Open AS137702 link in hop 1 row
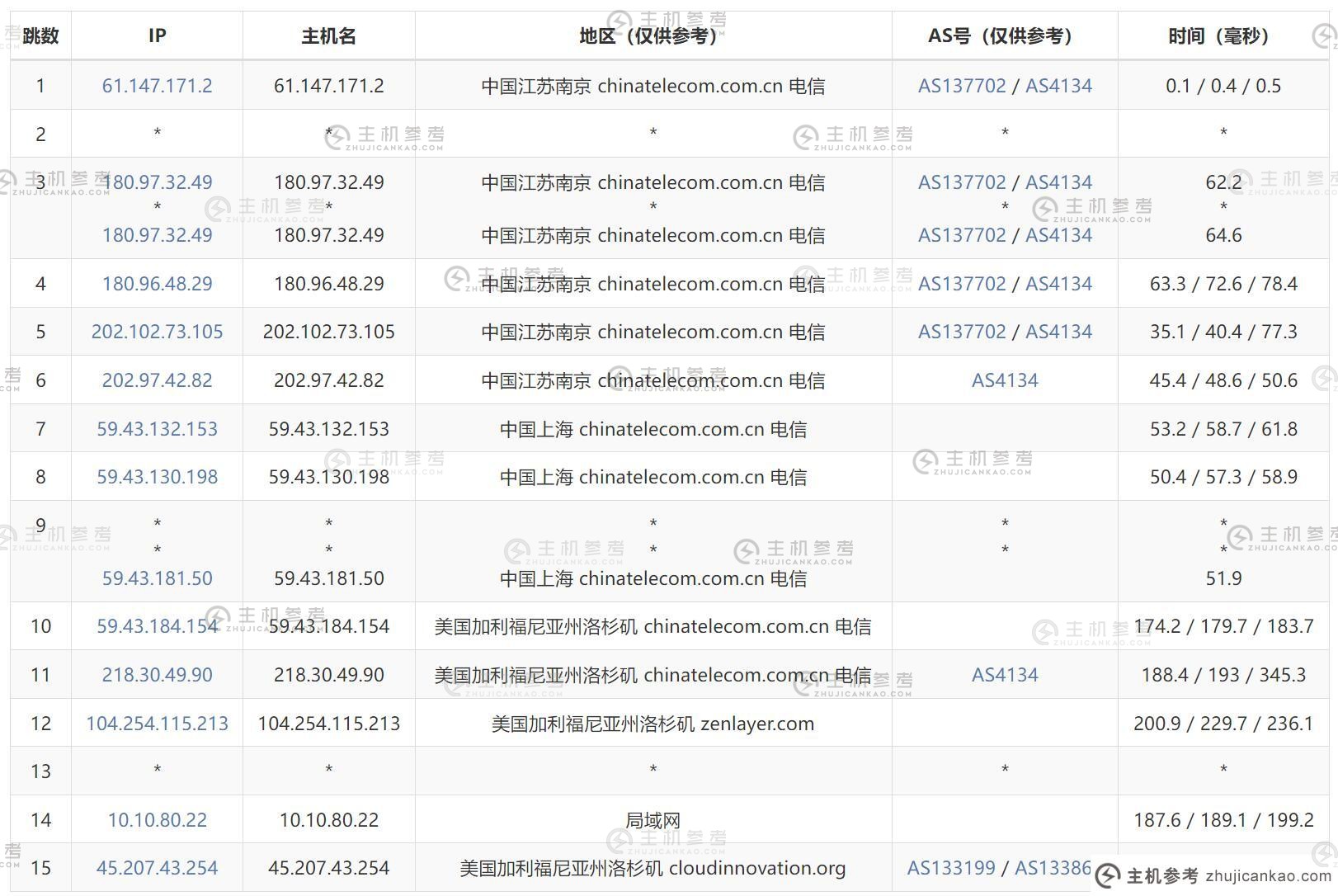The width and height of the screenshot is (1338, 896). coord(962,86)
